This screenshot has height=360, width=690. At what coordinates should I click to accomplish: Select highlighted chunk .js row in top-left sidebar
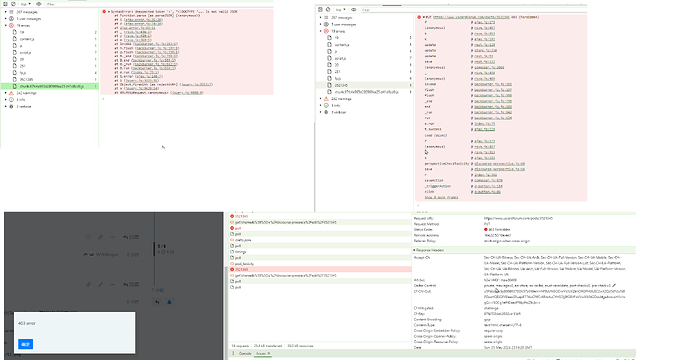click(49, 86)
